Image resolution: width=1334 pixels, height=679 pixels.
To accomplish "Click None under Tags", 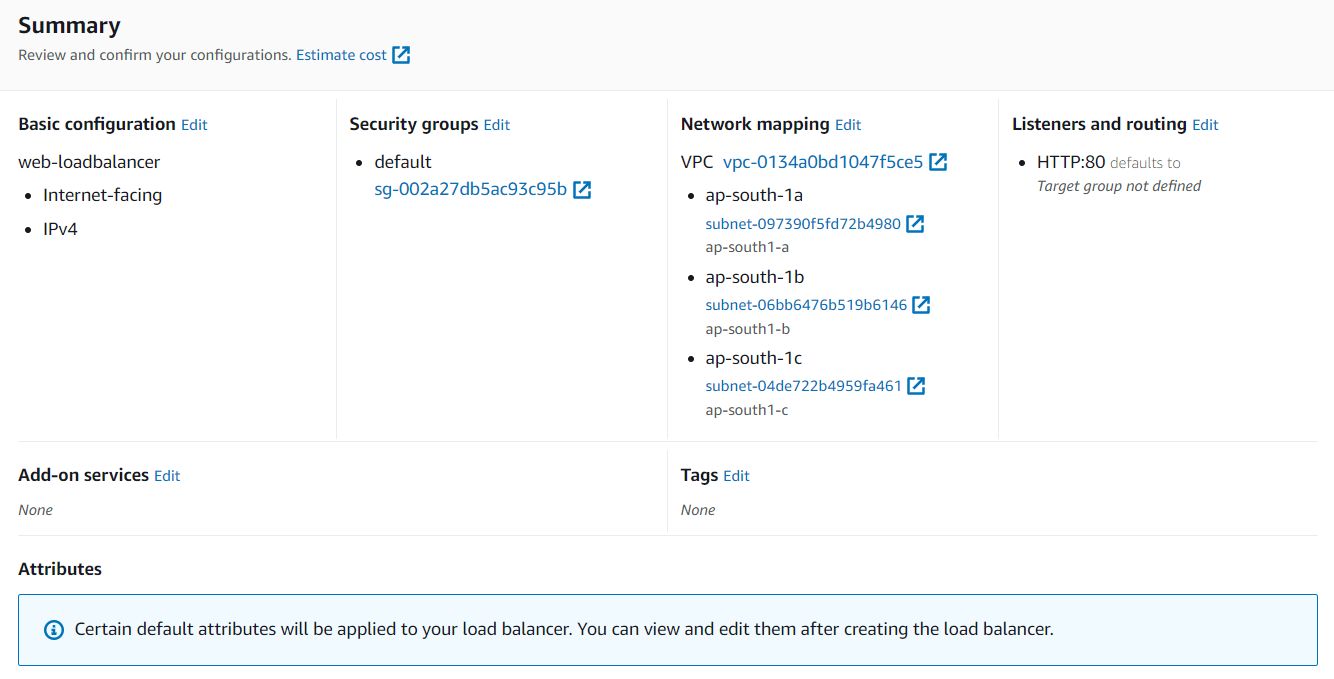I will pos(698,510).
